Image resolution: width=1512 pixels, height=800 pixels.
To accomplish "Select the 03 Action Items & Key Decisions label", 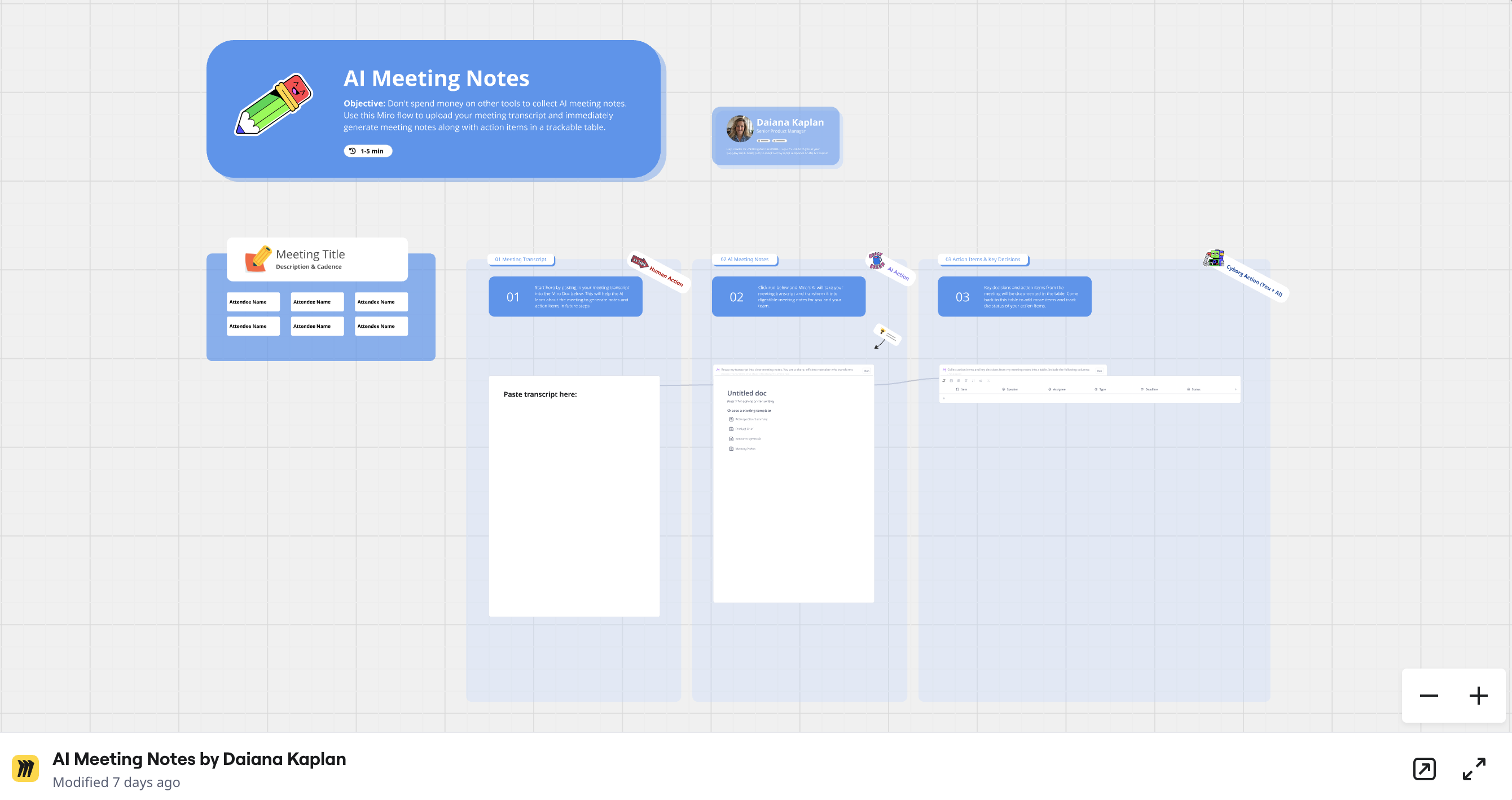I will (982, 260).
